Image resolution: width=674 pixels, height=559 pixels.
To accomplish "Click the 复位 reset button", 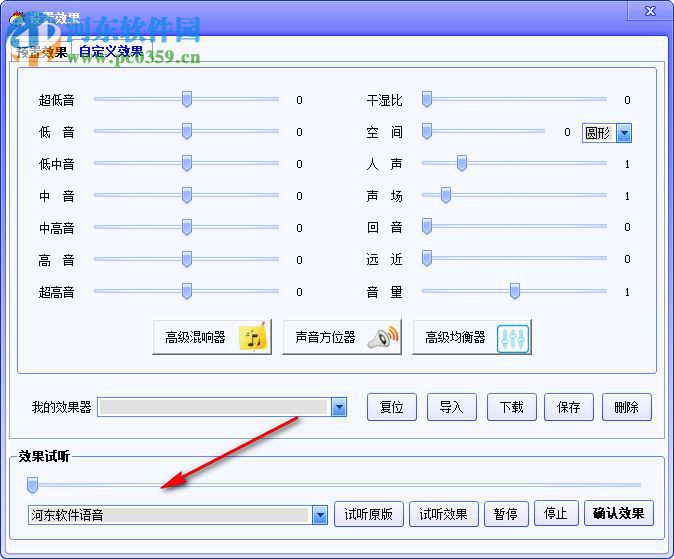I will pos(392,407).
